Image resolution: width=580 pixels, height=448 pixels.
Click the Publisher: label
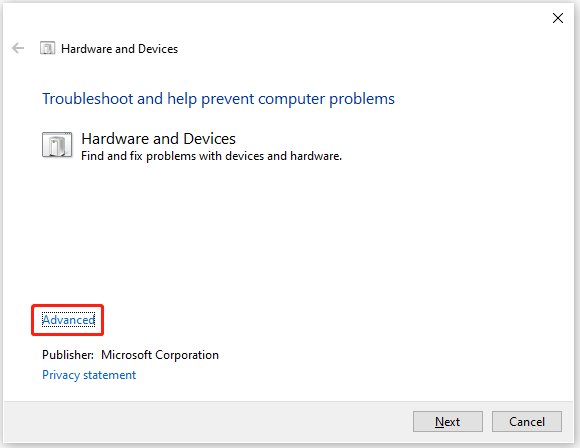(68, 355)
